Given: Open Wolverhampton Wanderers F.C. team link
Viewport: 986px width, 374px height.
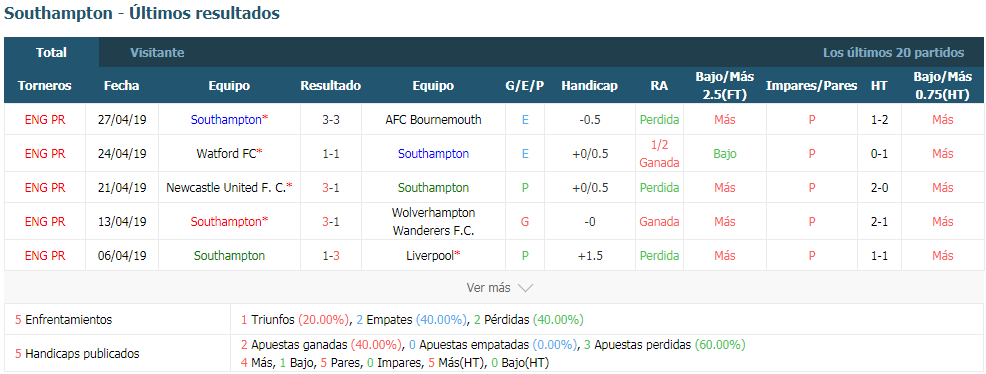Looking at the screenshot, I should pos(433,221).
